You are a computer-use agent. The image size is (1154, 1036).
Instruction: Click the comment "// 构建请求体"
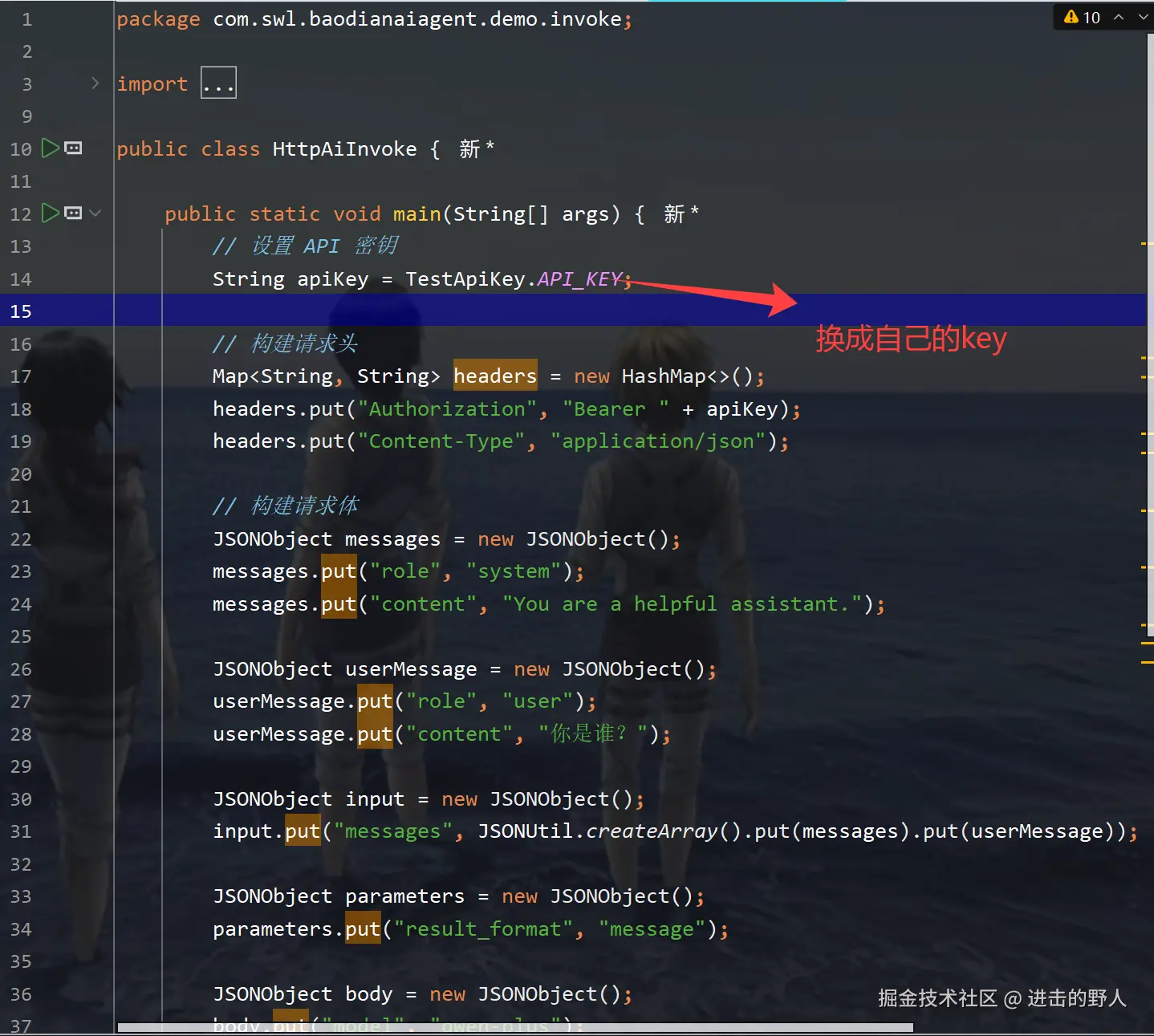click(286, 506)
